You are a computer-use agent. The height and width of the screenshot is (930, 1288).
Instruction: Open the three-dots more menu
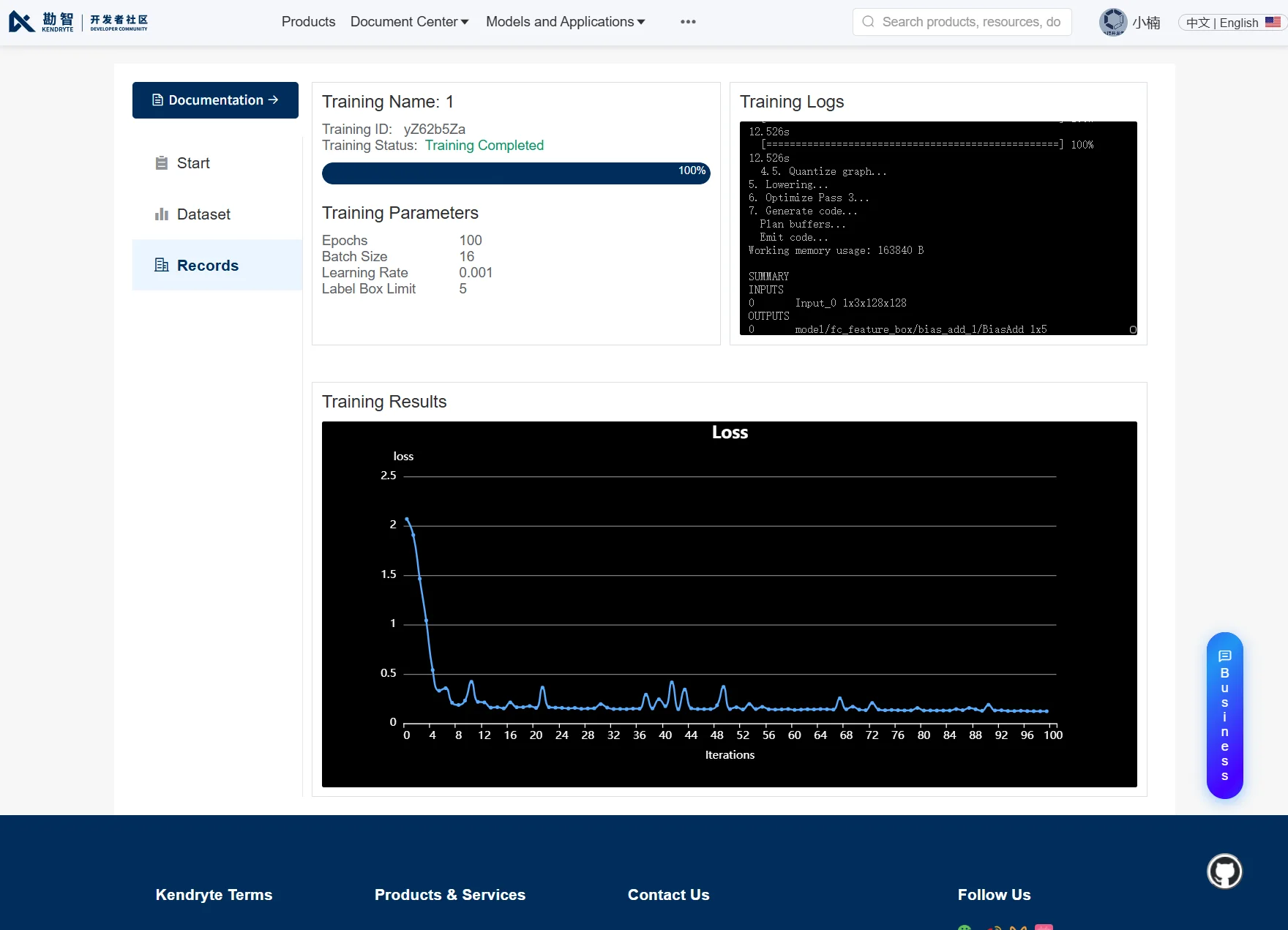(688, 22)
